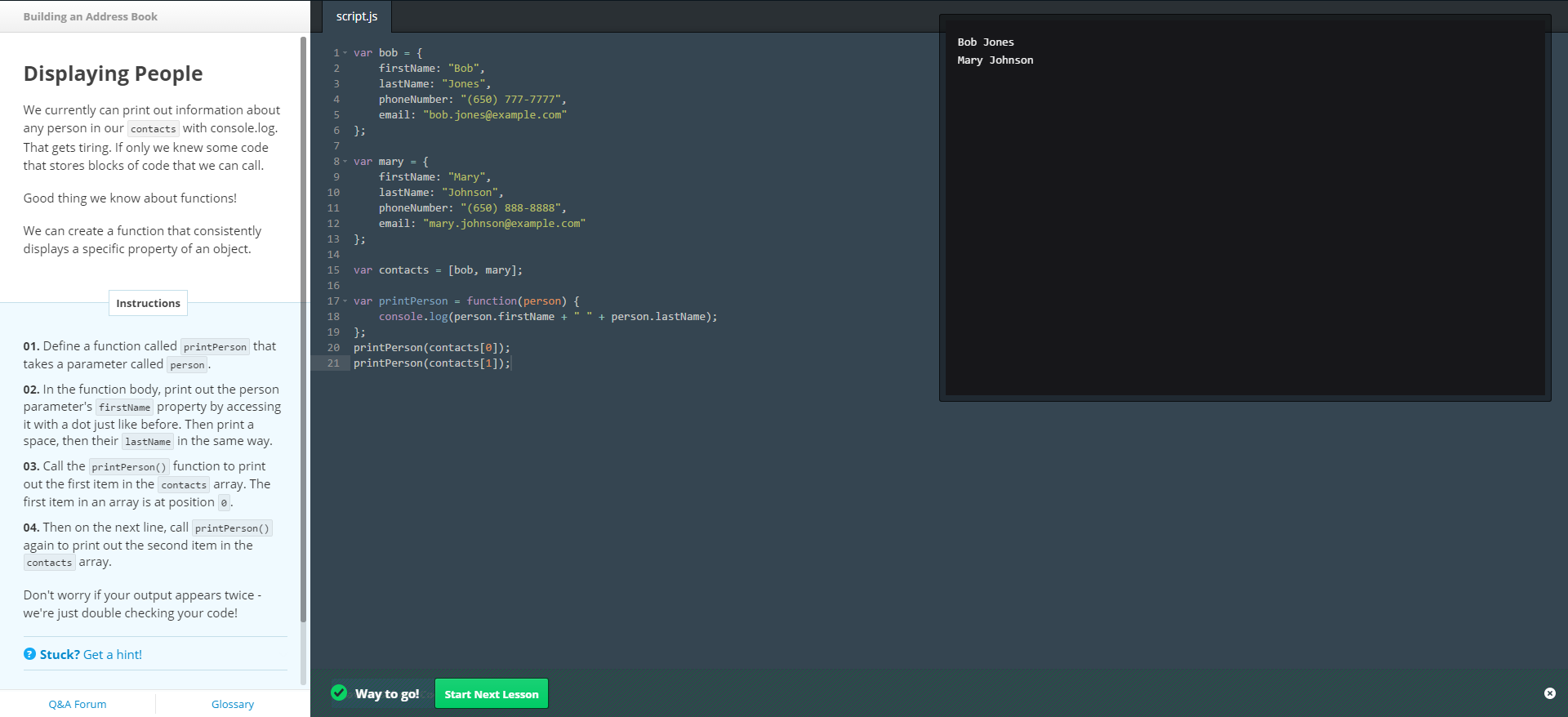The width and height of the screenshot is (1568, 717).
Task: Click the contacts code tag in the intro paragraph
Action: point(154,129)
